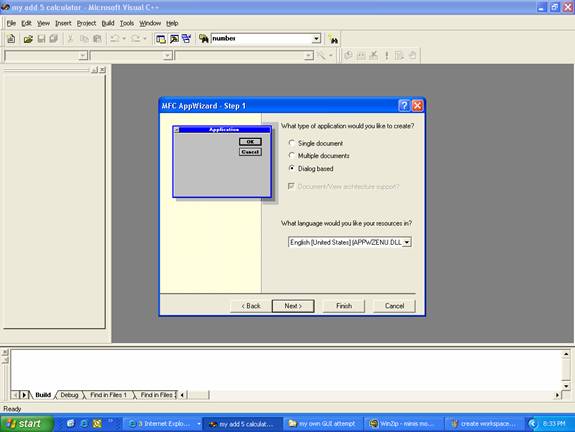
Task: Open a file with the Open folder icon
Action: 28,39
